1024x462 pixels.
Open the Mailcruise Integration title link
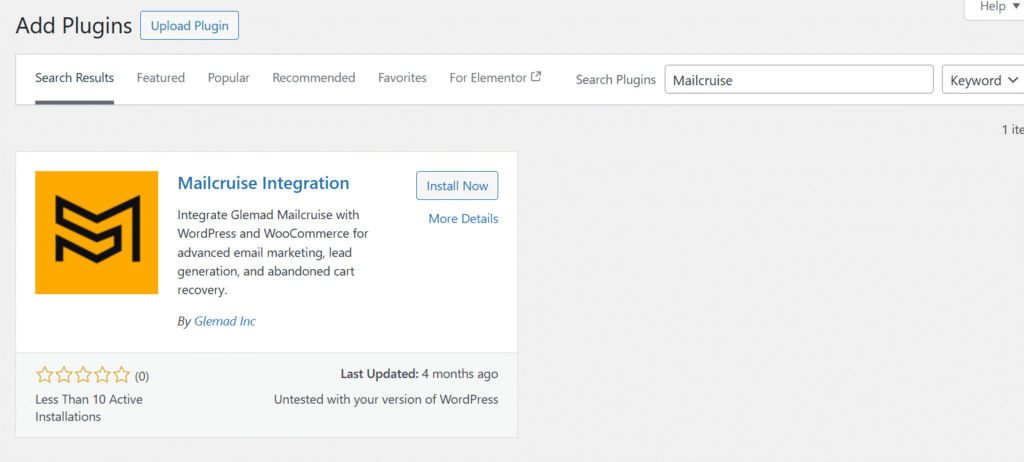[x=263, y=183]
